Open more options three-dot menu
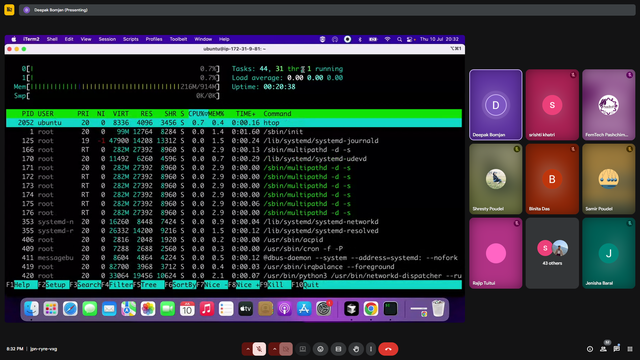This screenshot has width=640, height=360. click(x=371, y=349)
